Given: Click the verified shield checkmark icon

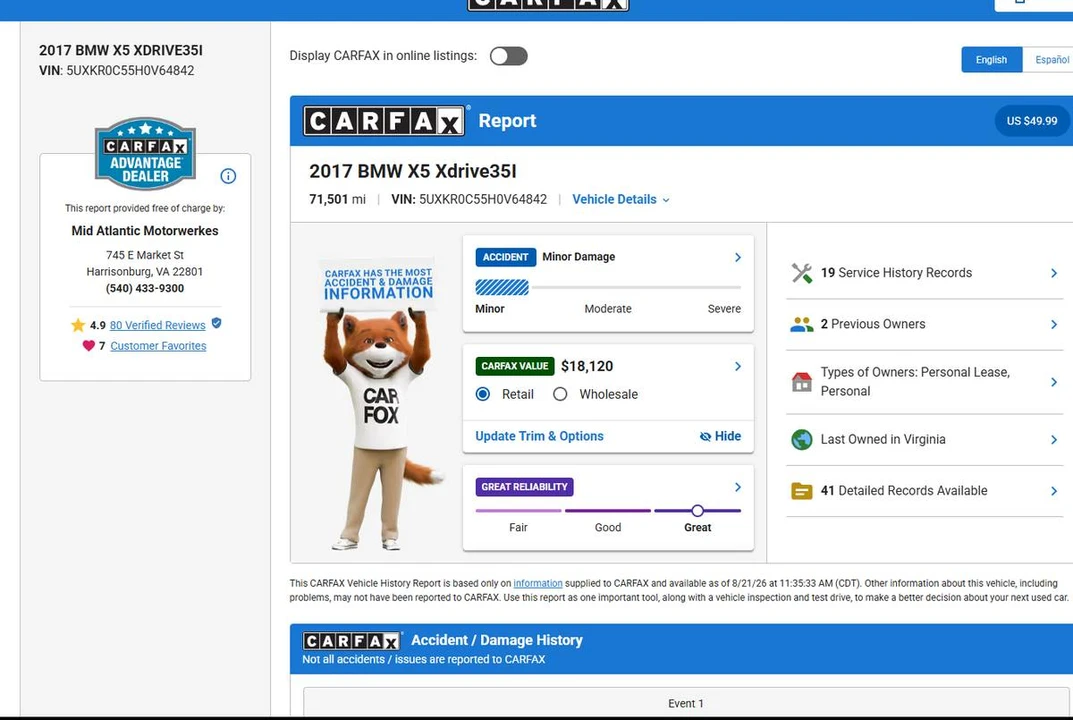Looking at the screenshot, I should 216,323.
